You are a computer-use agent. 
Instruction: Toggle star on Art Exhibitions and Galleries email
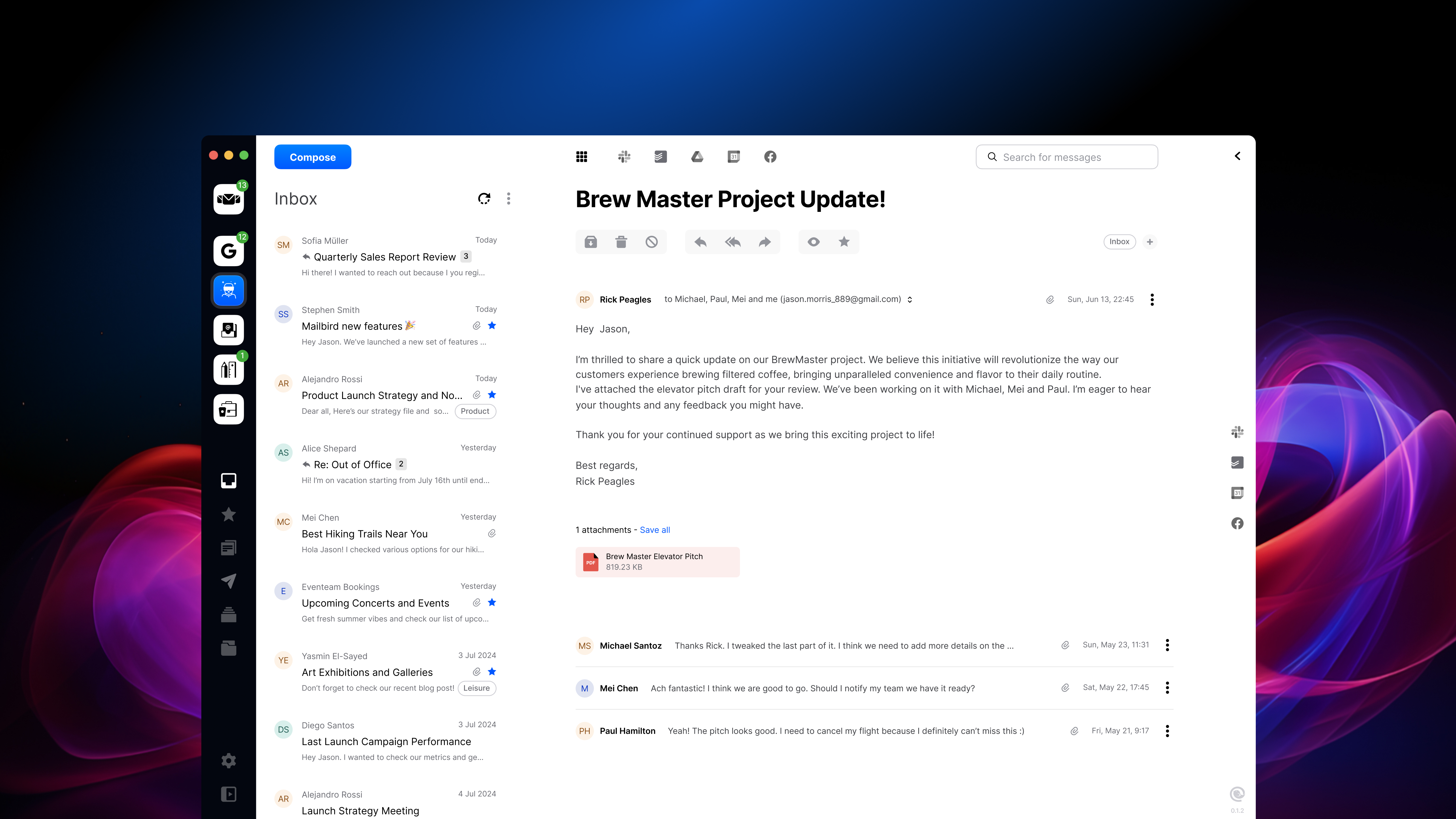(492, 671)
